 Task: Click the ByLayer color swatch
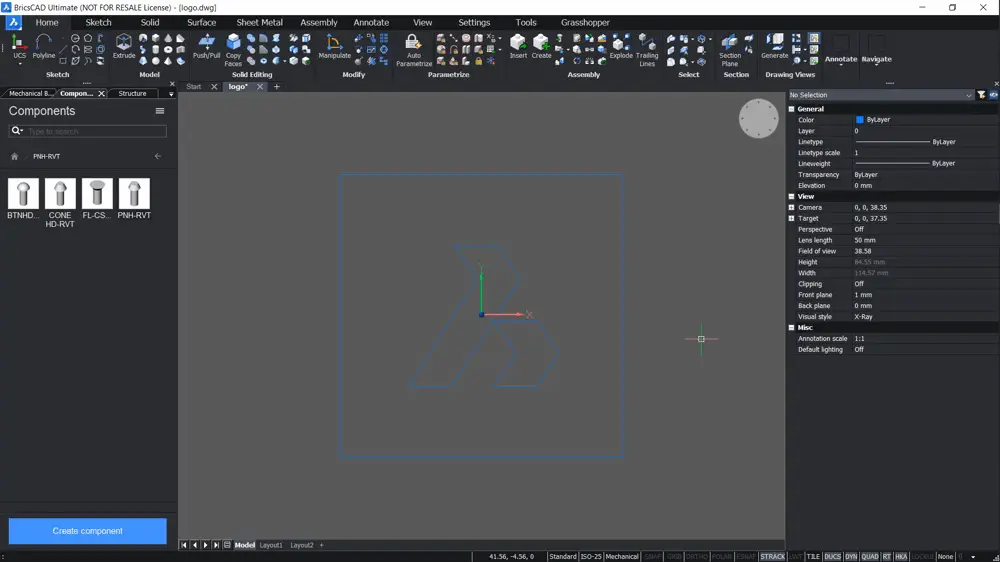pyautogui.click(x=859, y=120)
